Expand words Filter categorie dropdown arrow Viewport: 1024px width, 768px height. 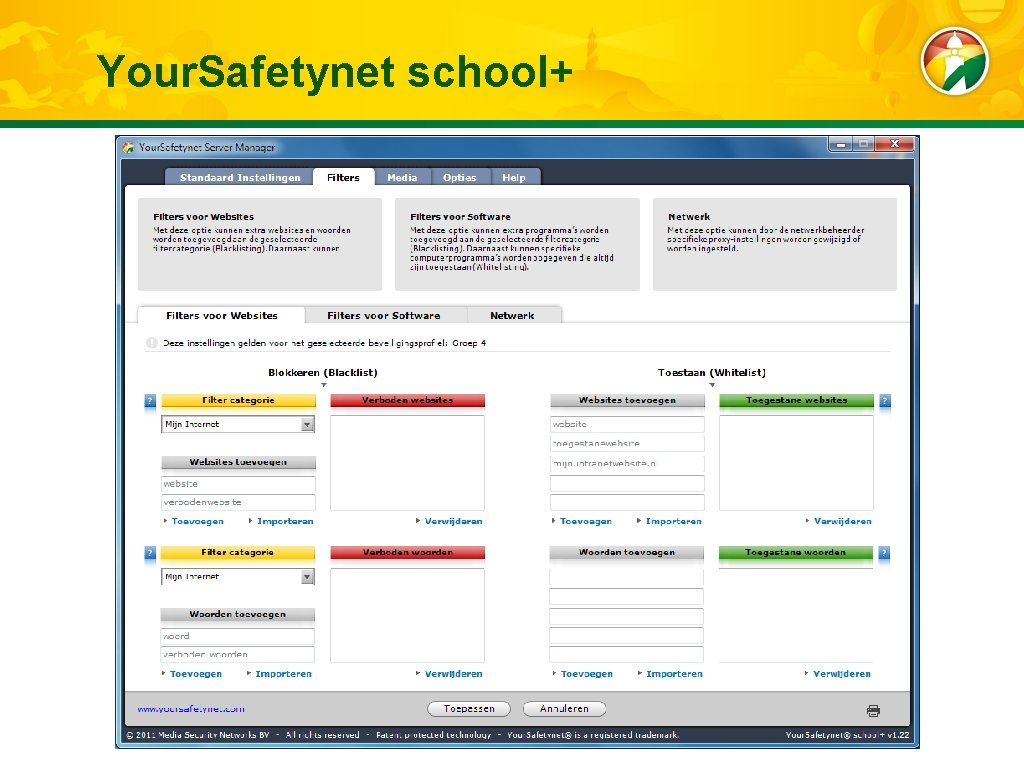(307, 577)
